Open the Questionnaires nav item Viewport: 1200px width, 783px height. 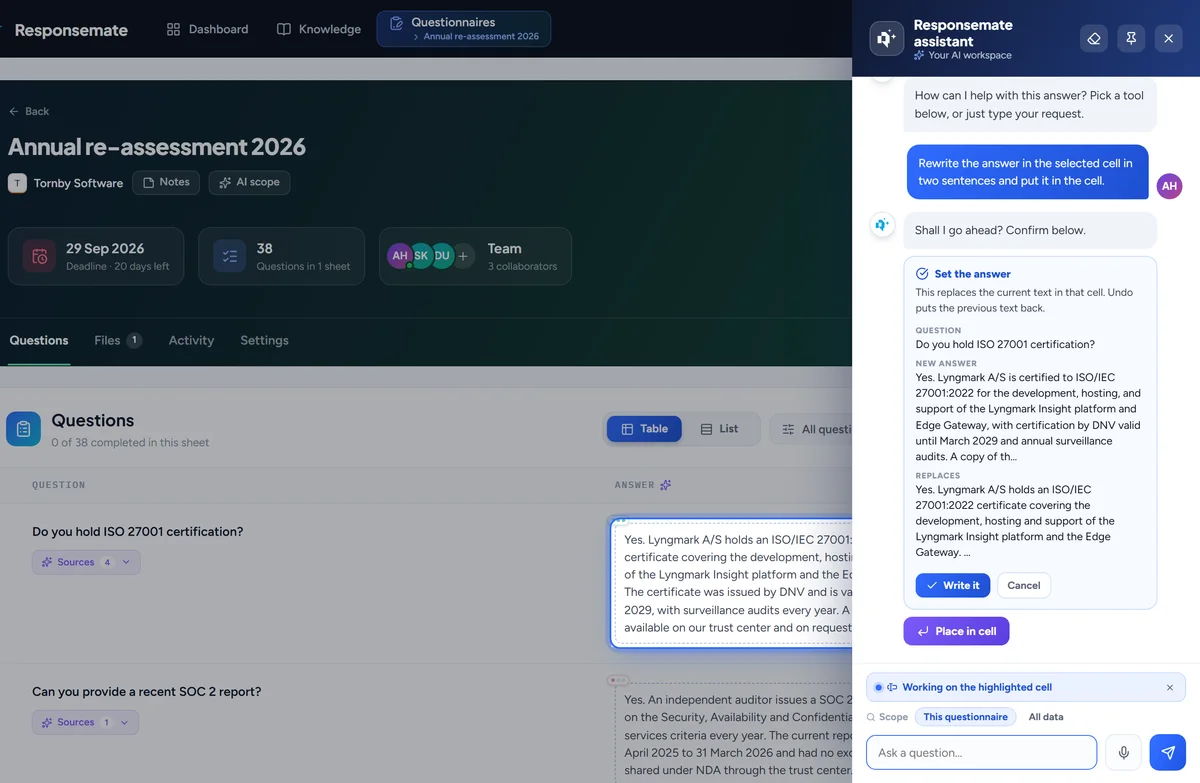point(464,29)
